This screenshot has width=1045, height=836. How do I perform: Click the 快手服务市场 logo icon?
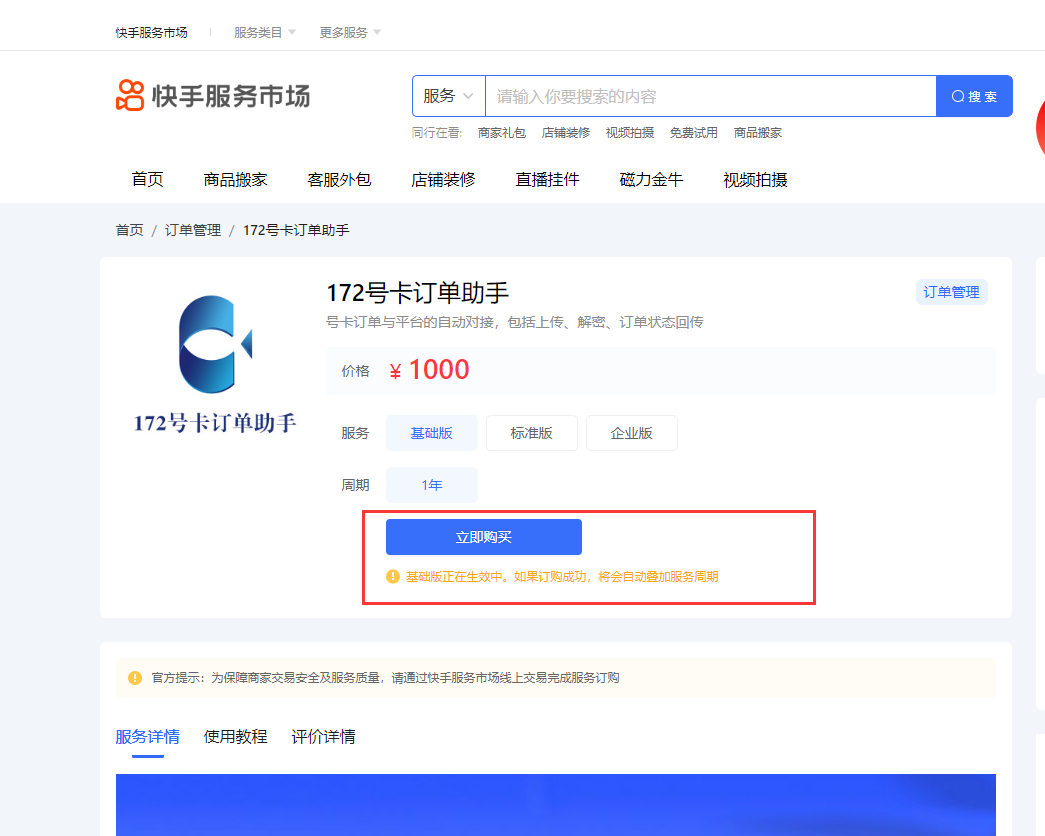click(x=128, y=94)
